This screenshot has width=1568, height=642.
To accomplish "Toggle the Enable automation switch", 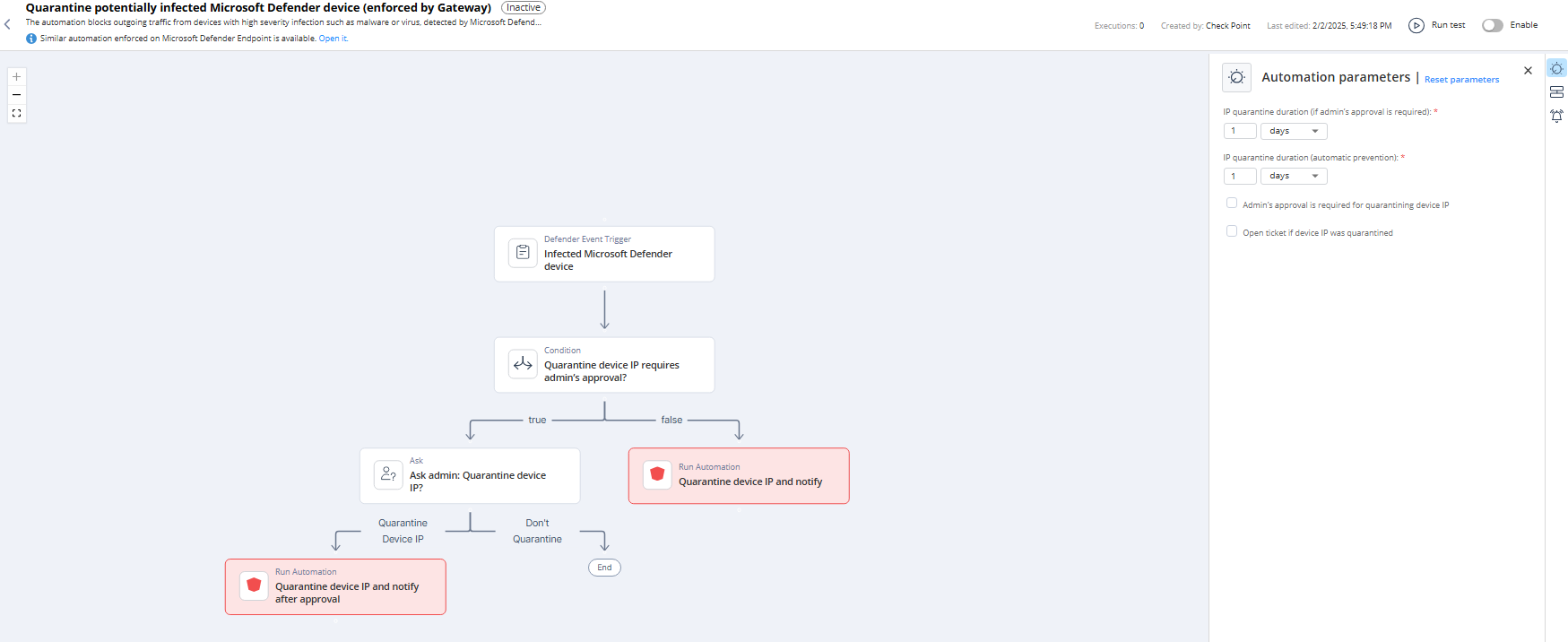I will 1492,25.
